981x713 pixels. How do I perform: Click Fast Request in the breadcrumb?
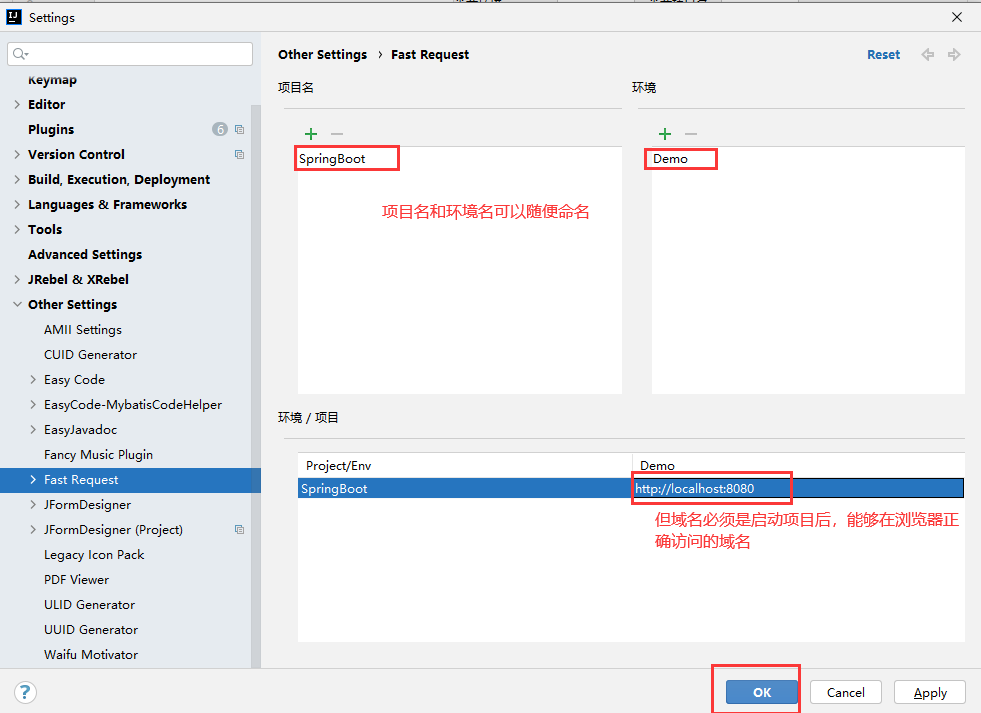[x=429, y=54]
